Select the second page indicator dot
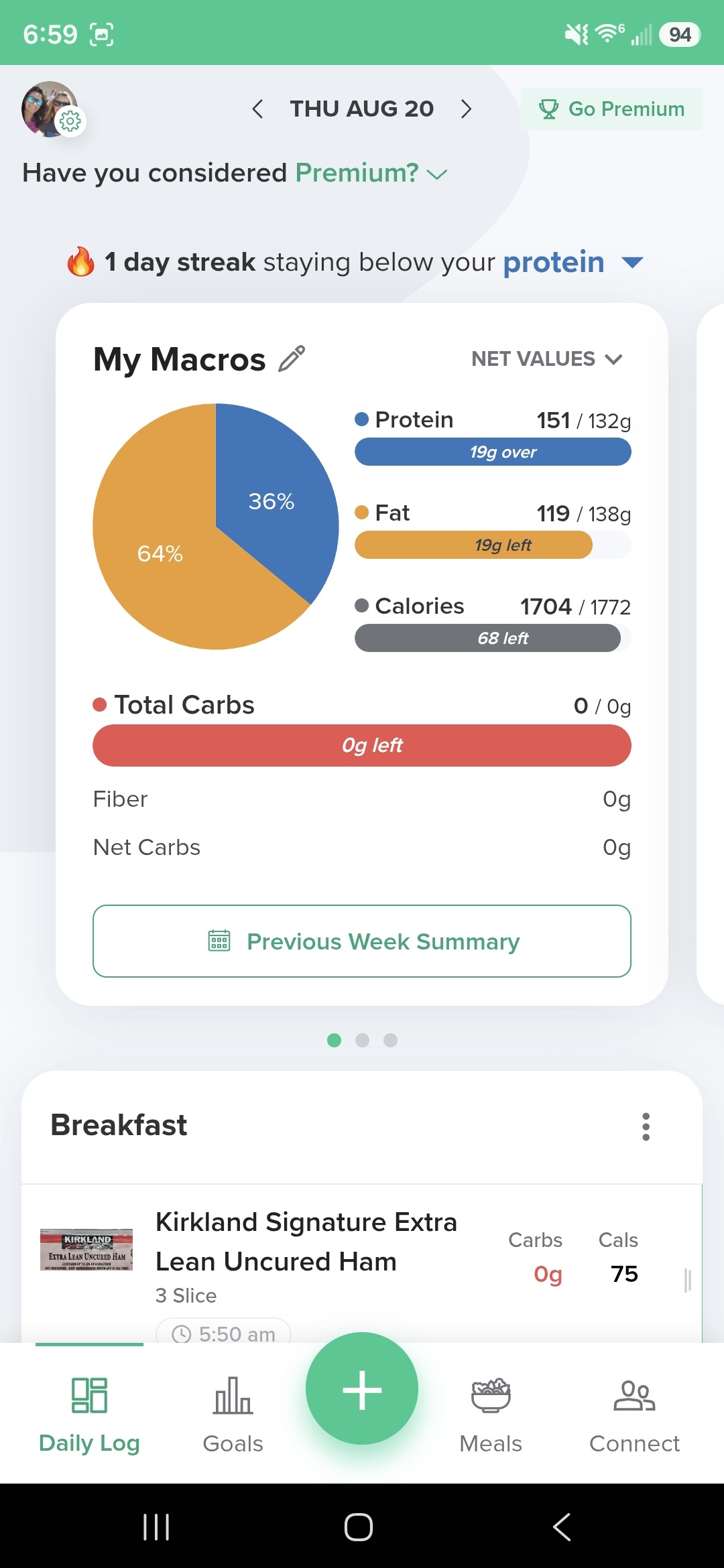The width and height of the screenshot is (724, 1568). [362, 1040]
